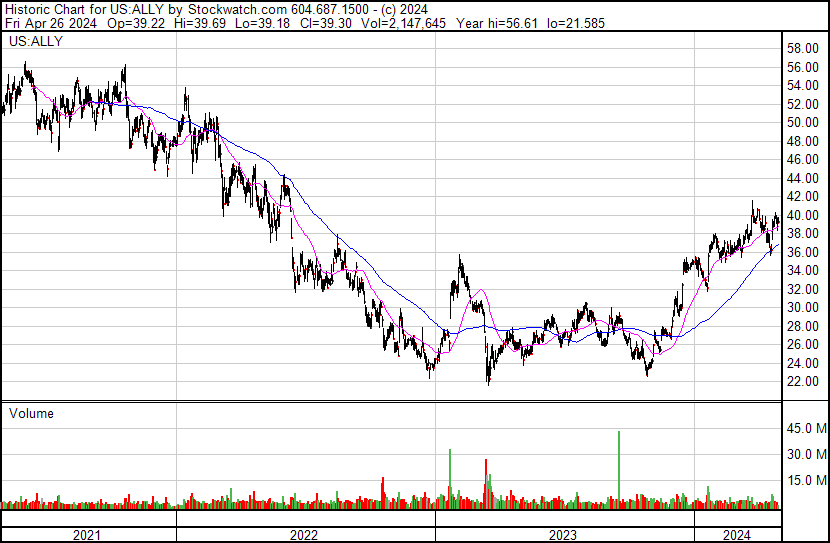This screenshot has width=830, height=543.
Task: Click the 28.00 price axis label
Action: pos(802,326)
